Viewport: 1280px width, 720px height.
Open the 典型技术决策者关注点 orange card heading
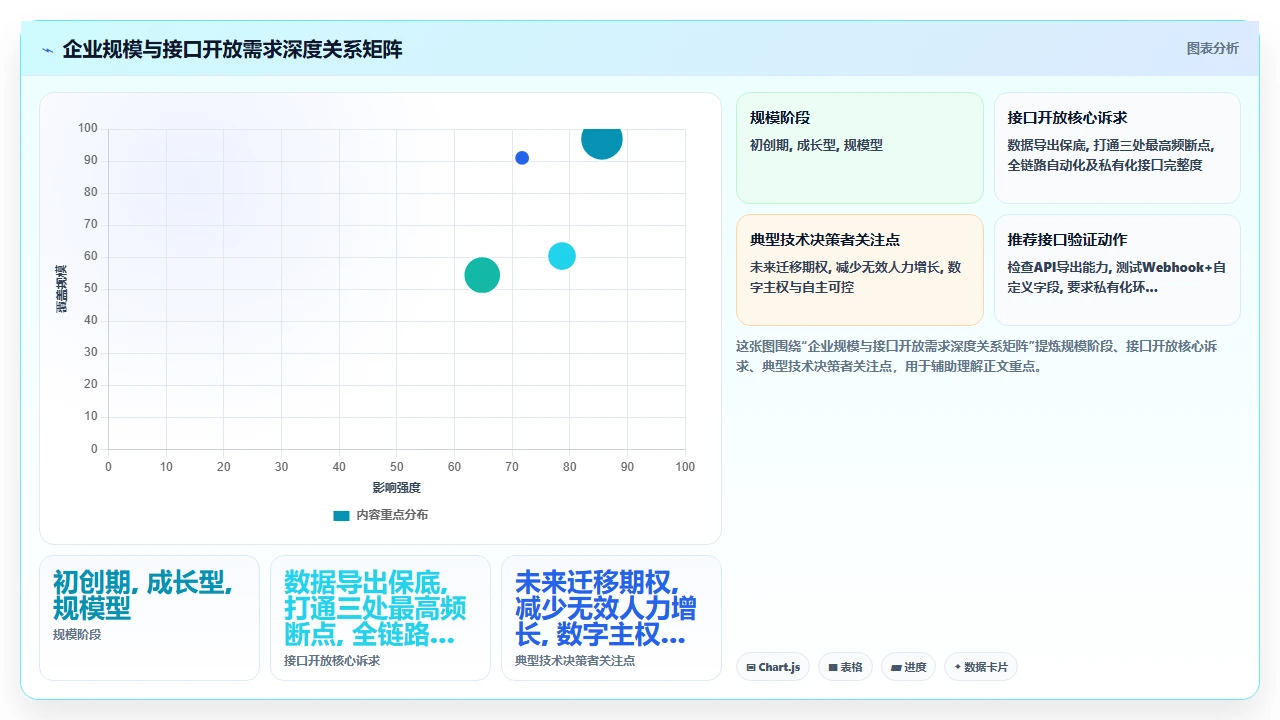pyautogui.click(x=825, y=239)
